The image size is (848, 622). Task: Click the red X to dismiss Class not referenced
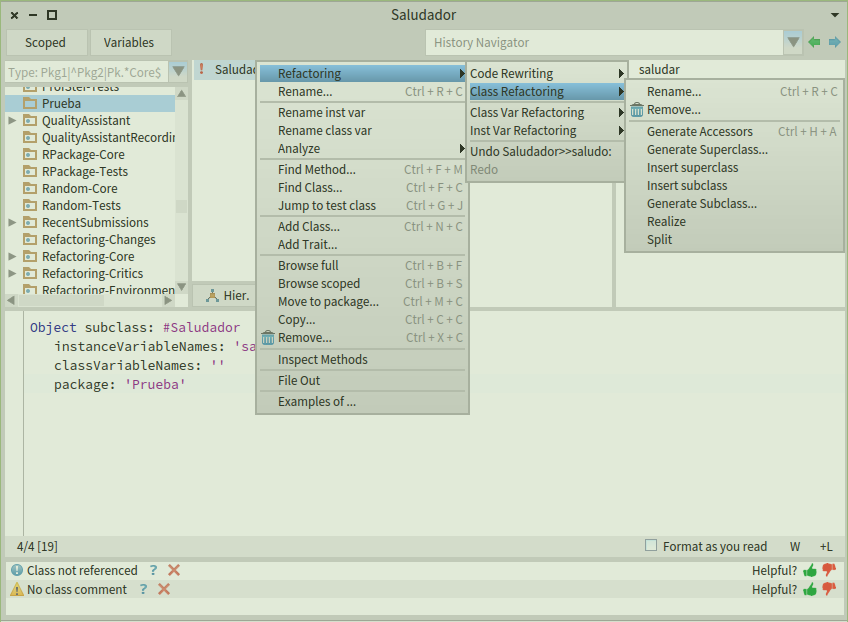pos(173,570)
